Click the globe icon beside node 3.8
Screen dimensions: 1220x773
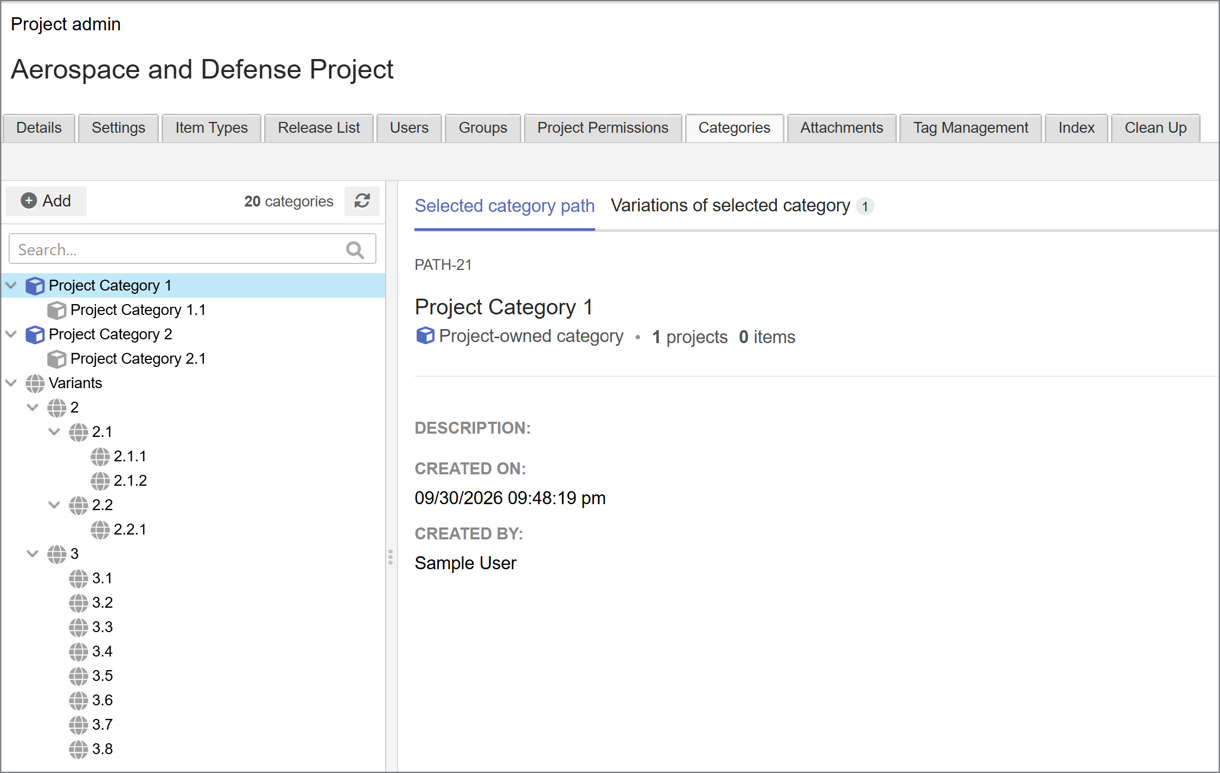click(79, 749)
